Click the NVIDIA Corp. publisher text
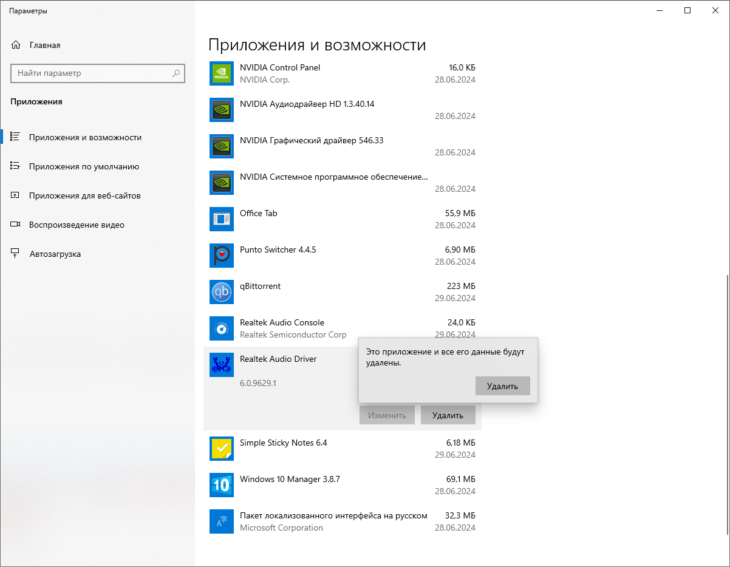The height and width of the screenshot is (567, 730). (264, 80)
